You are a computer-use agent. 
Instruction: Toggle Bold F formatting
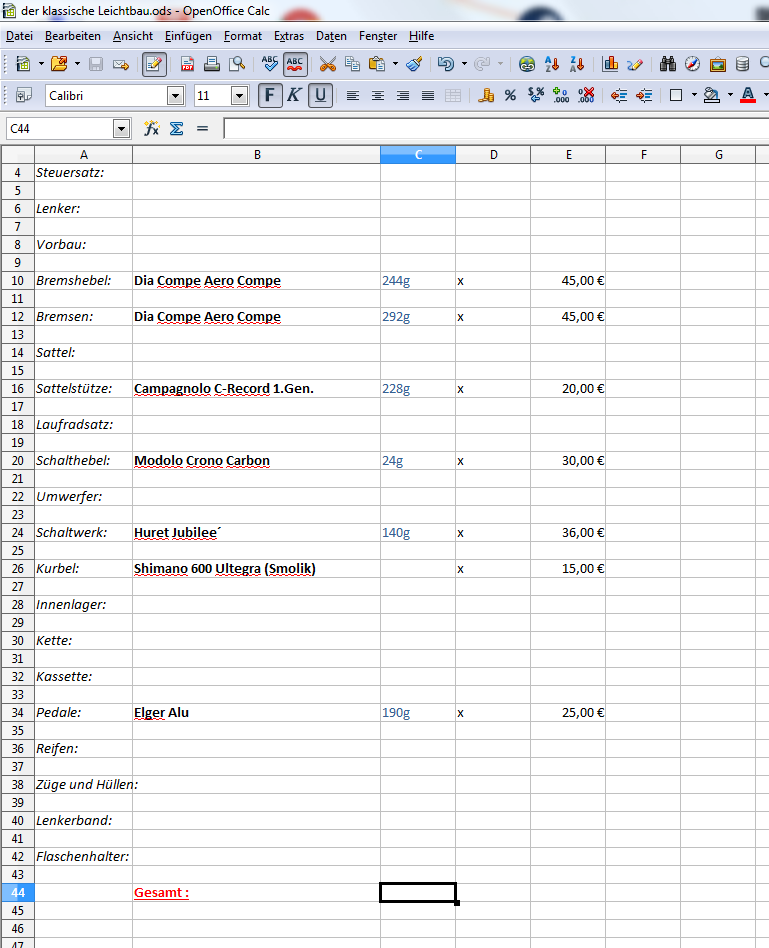pos(270,95)
